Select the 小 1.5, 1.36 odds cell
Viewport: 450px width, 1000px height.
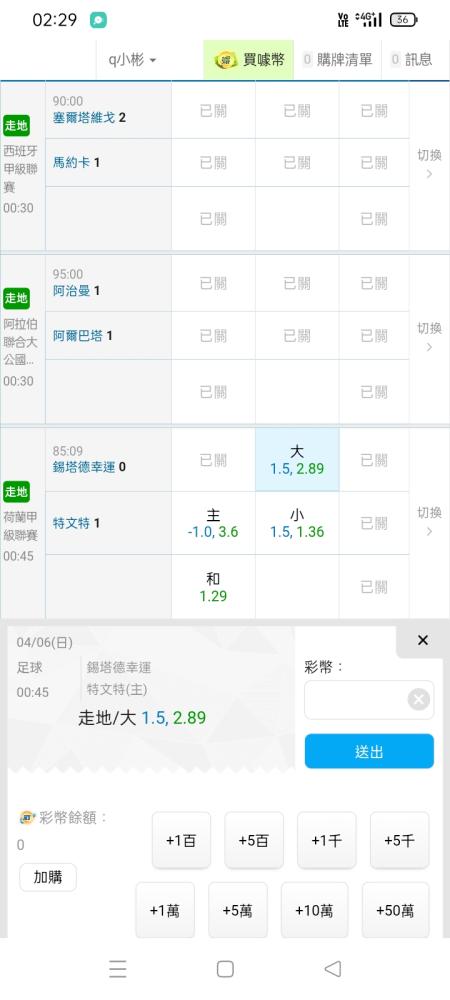[297, 523]
